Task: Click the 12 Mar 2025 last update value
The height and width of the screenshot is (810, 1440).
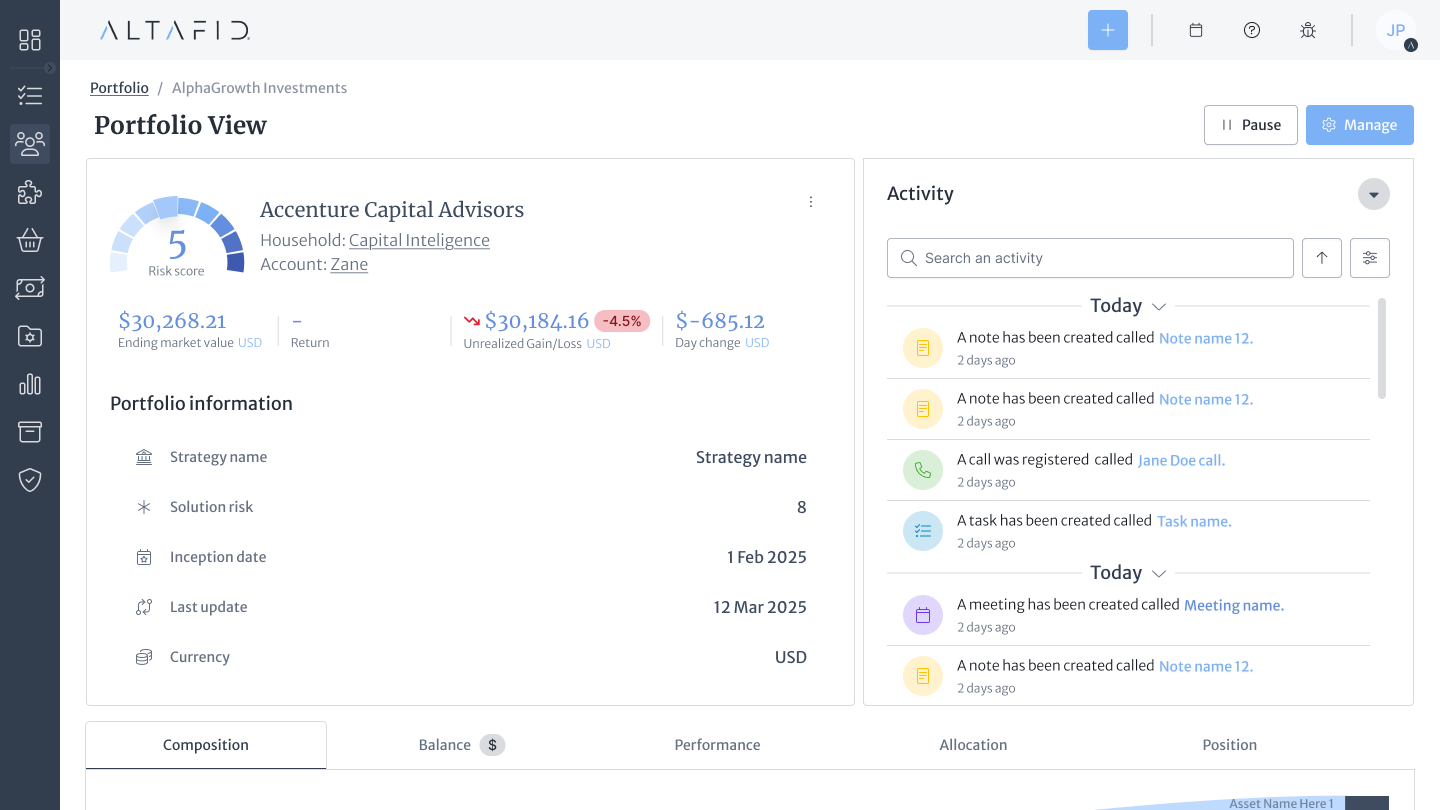Action: pyautogui.click(x=760, y=607)
